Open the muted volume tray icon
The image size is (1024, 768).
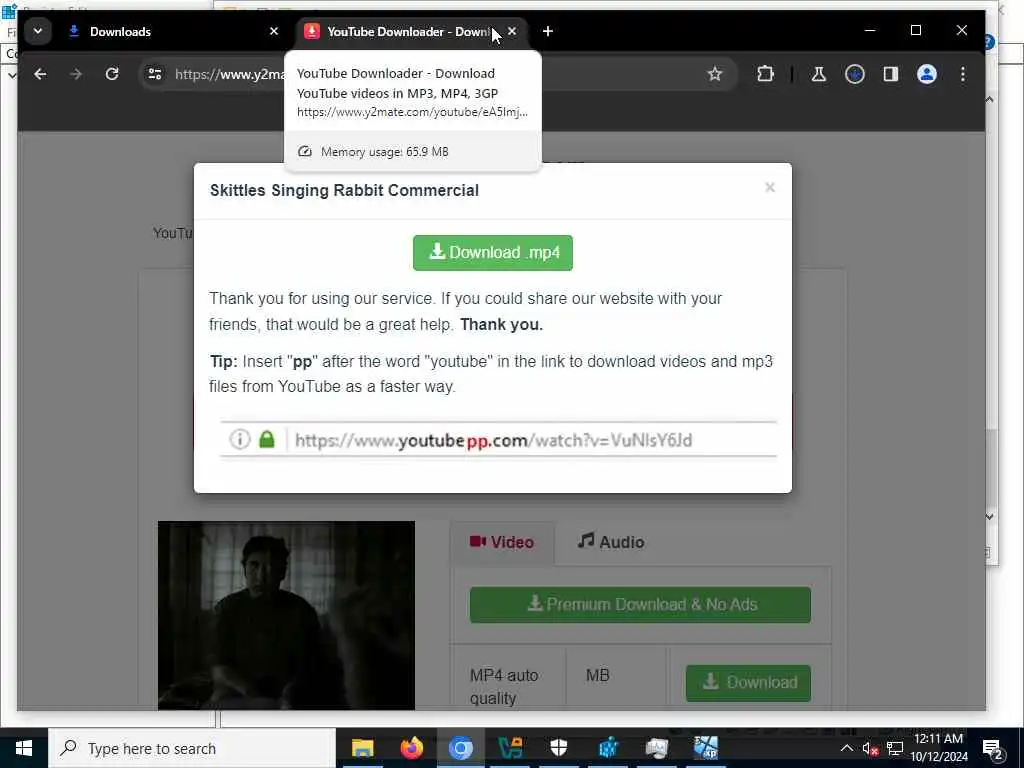(x=870, y=749)
